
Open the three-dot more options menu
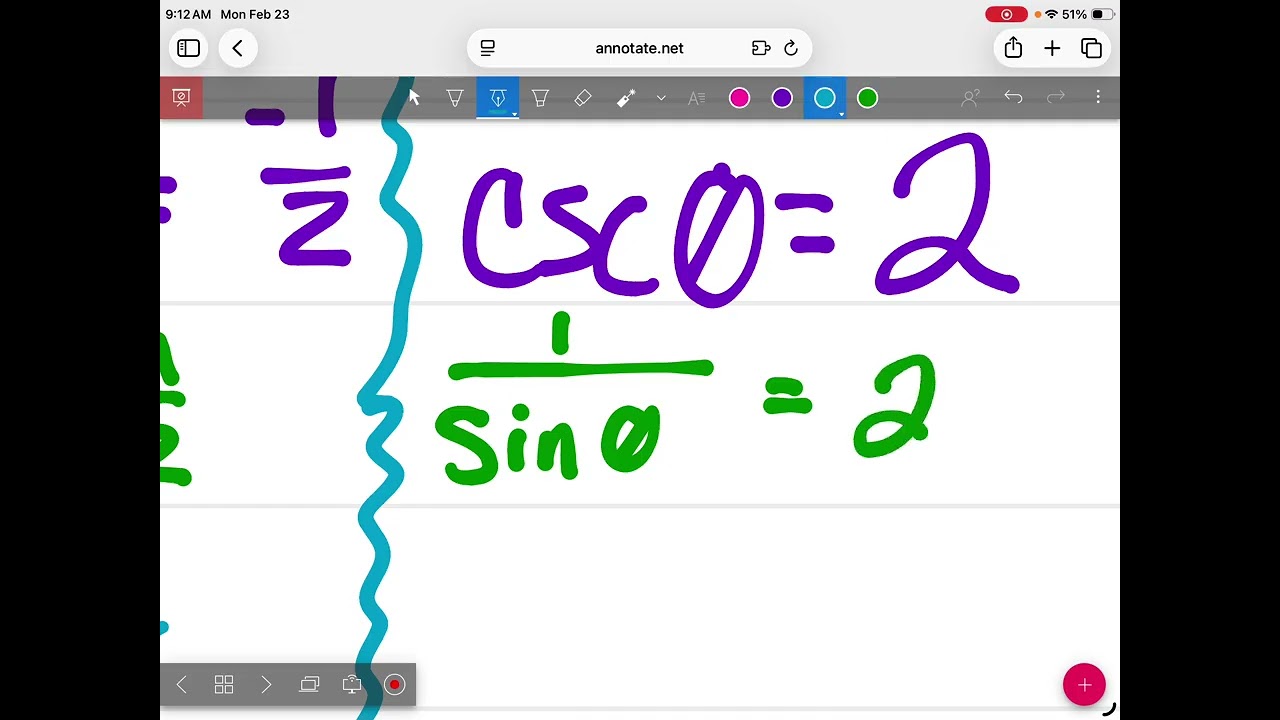tap(1098, 97)
